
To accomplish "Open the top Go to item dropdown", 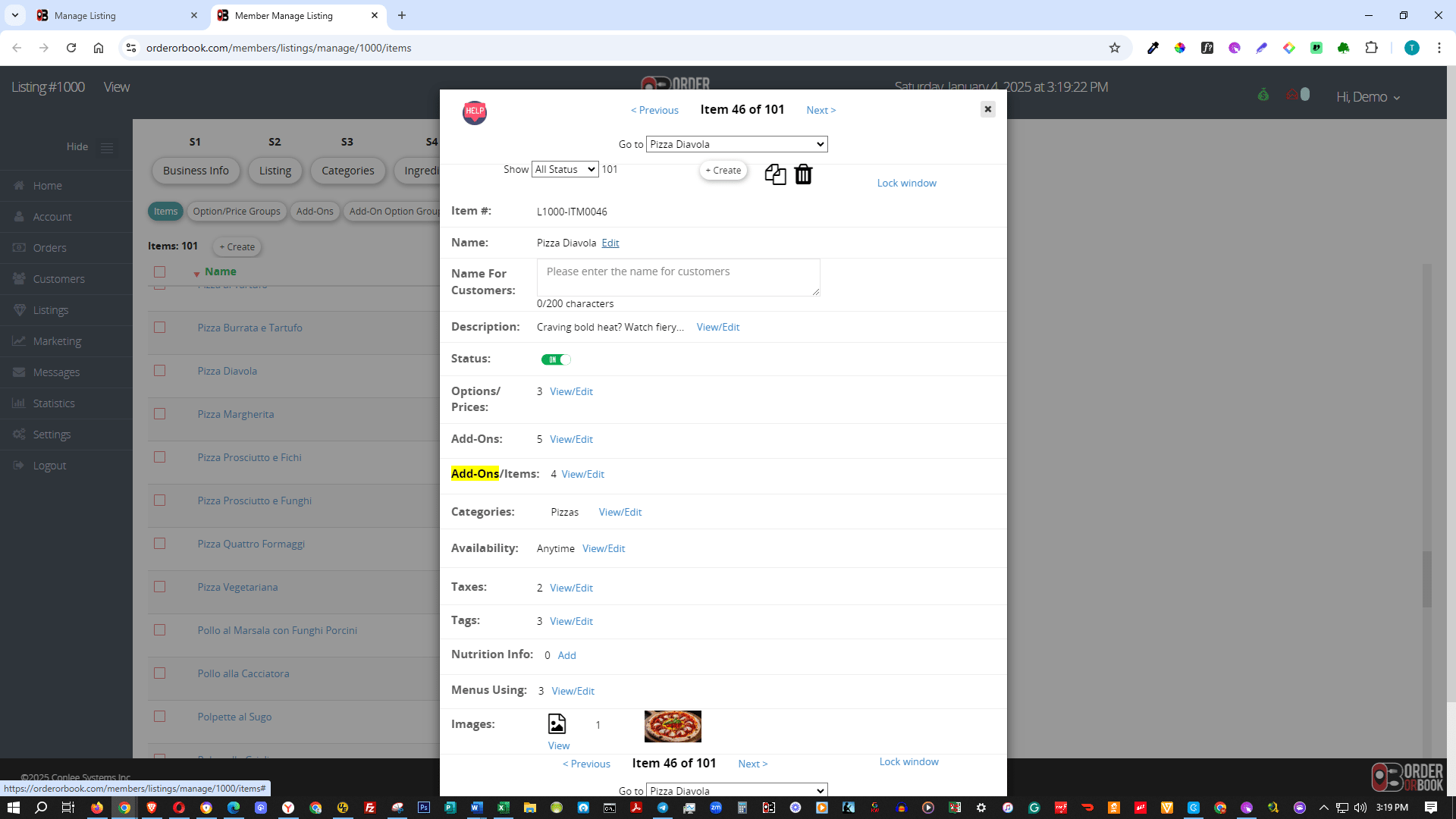I will click(736, 144).
